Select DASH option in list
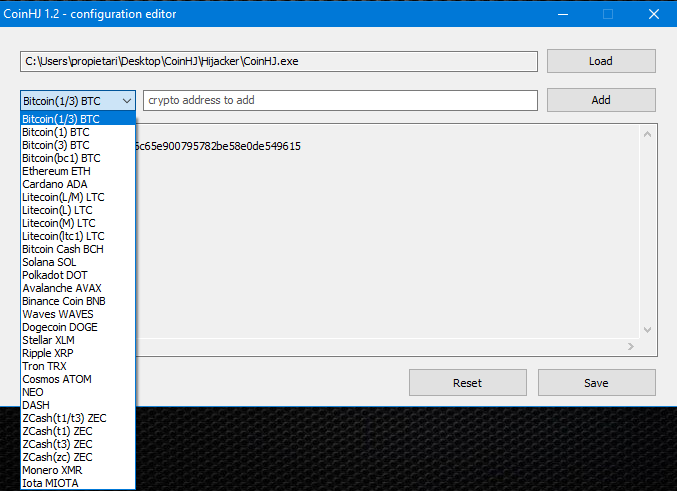This screenshot has width=677, height=491. pyautogui.click(x=78, y=405)
